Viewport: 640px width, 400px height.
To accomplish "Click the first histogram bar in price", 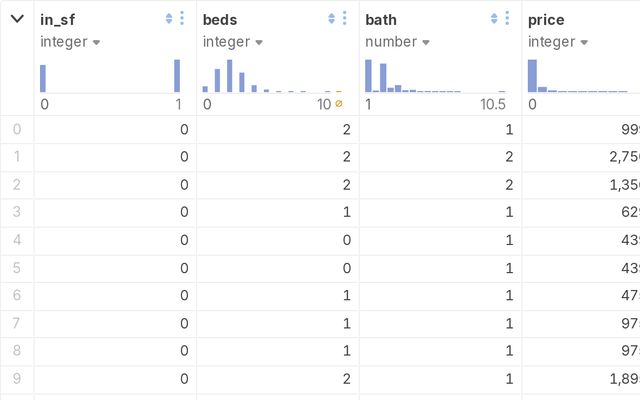I will point(532,76).
